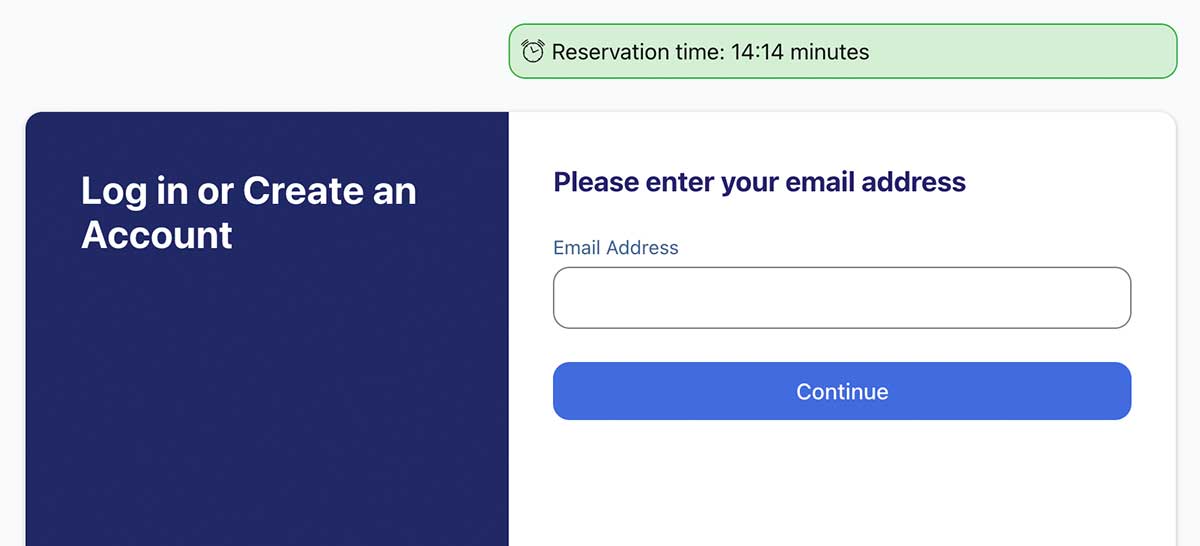Click the "Reservation time:" label text
Screen dimensions: 1200x546
[x=637, y=52]
